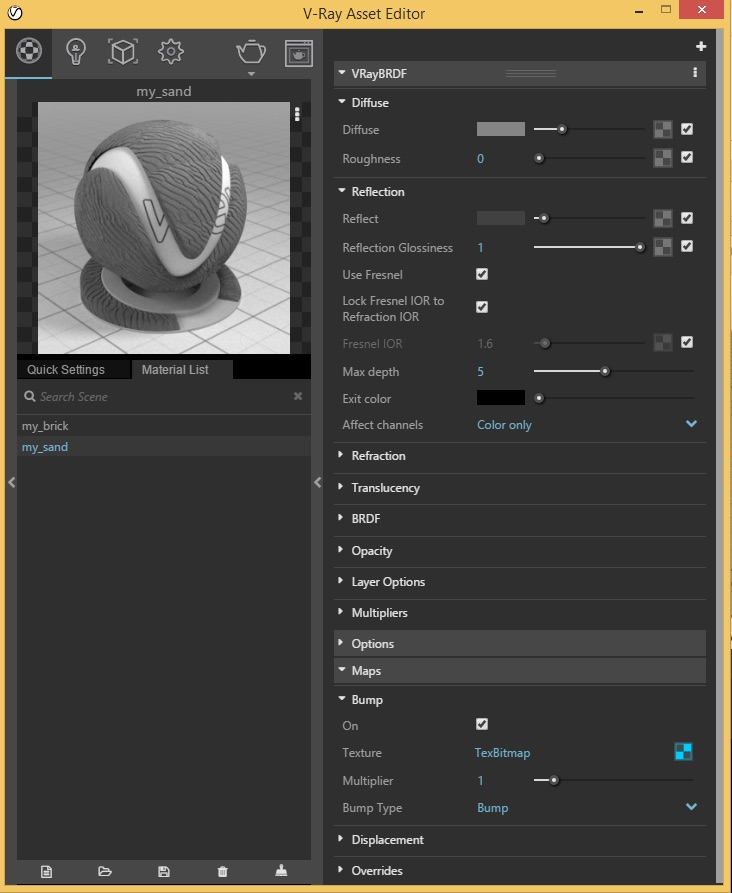Open the TexBitmap texture link

click(x=502, y=752)
